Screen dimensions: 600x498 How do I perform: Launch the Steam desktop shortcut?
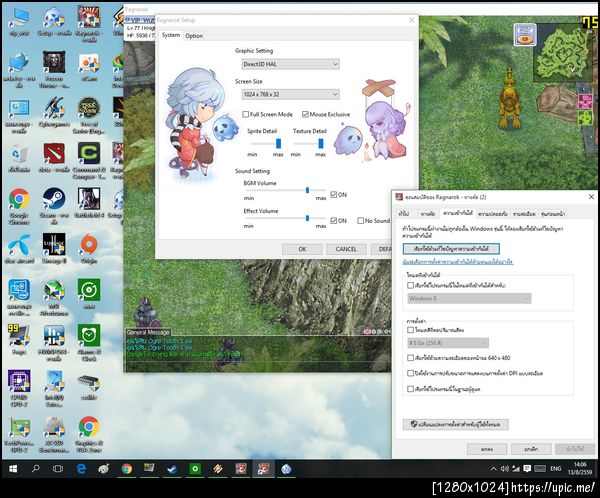pyautogui.click(x=54, y=205)
